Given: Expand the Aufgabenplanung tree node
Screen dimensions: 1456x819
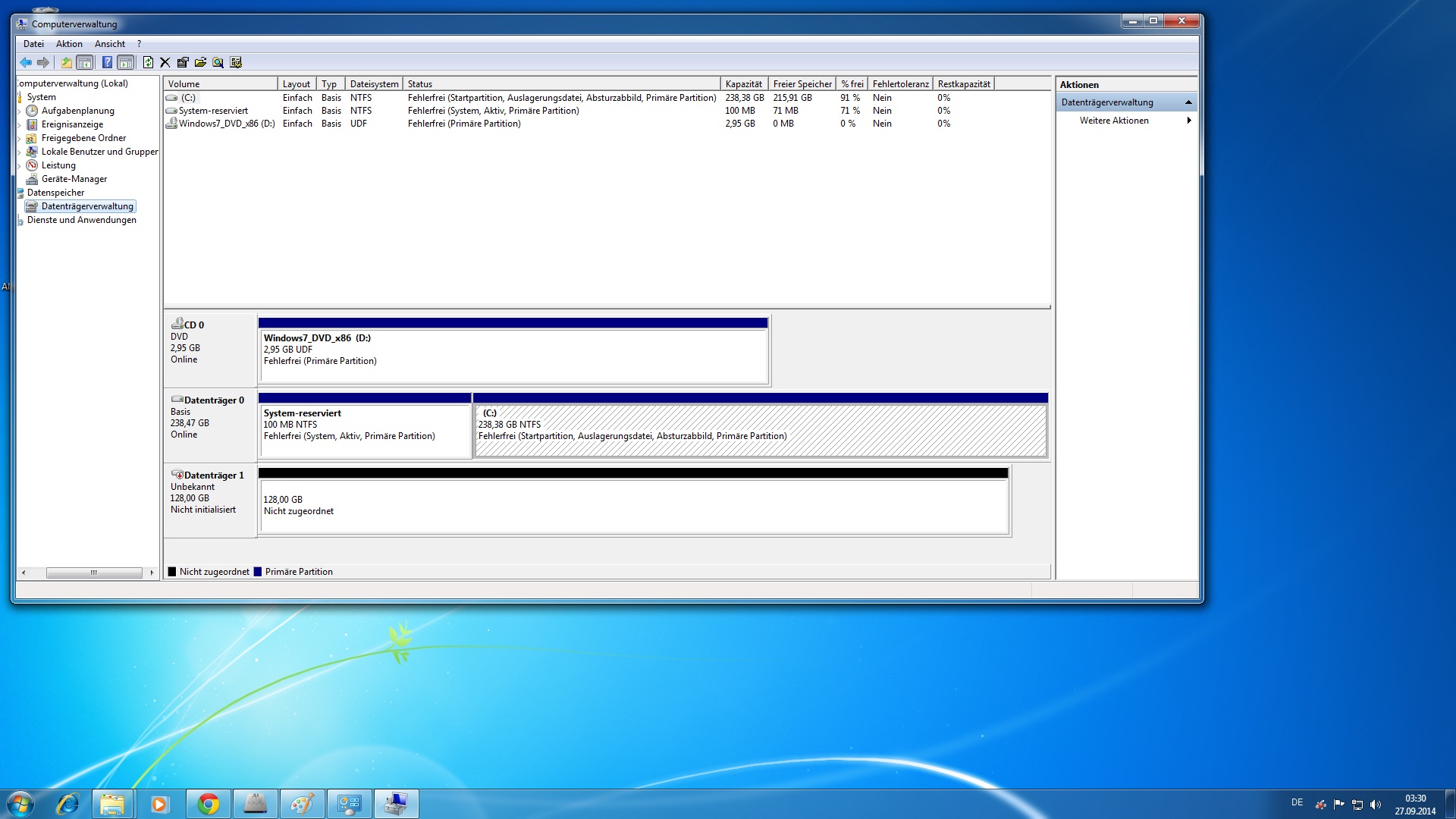Looking at the screenshot, I should point(20,111).
